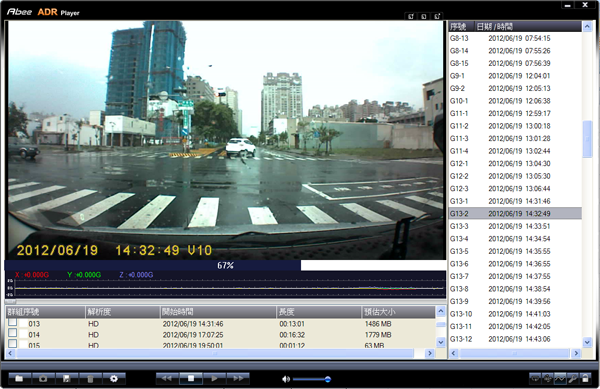Select file G10-1 at 12:06:38
Image resolution: width=600 pixels, height=389 pixels.
coord(515,101)
